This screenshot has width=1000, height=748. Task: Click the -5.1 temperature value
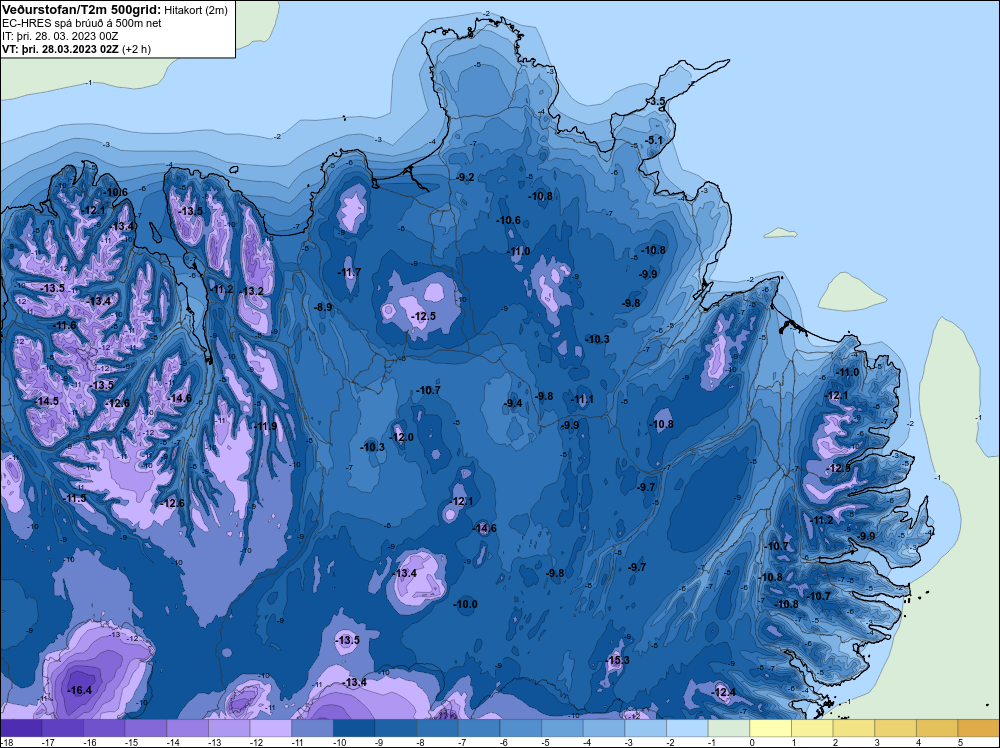coord(654,140)
